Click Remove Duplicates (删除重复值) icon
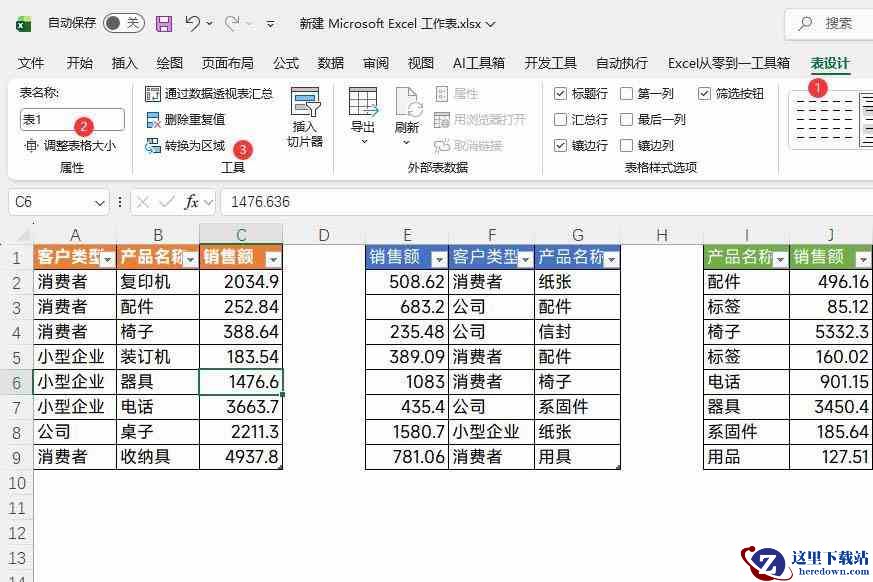Screen dimensions: 873x582 pyautogui.click(x=153, y=119)
